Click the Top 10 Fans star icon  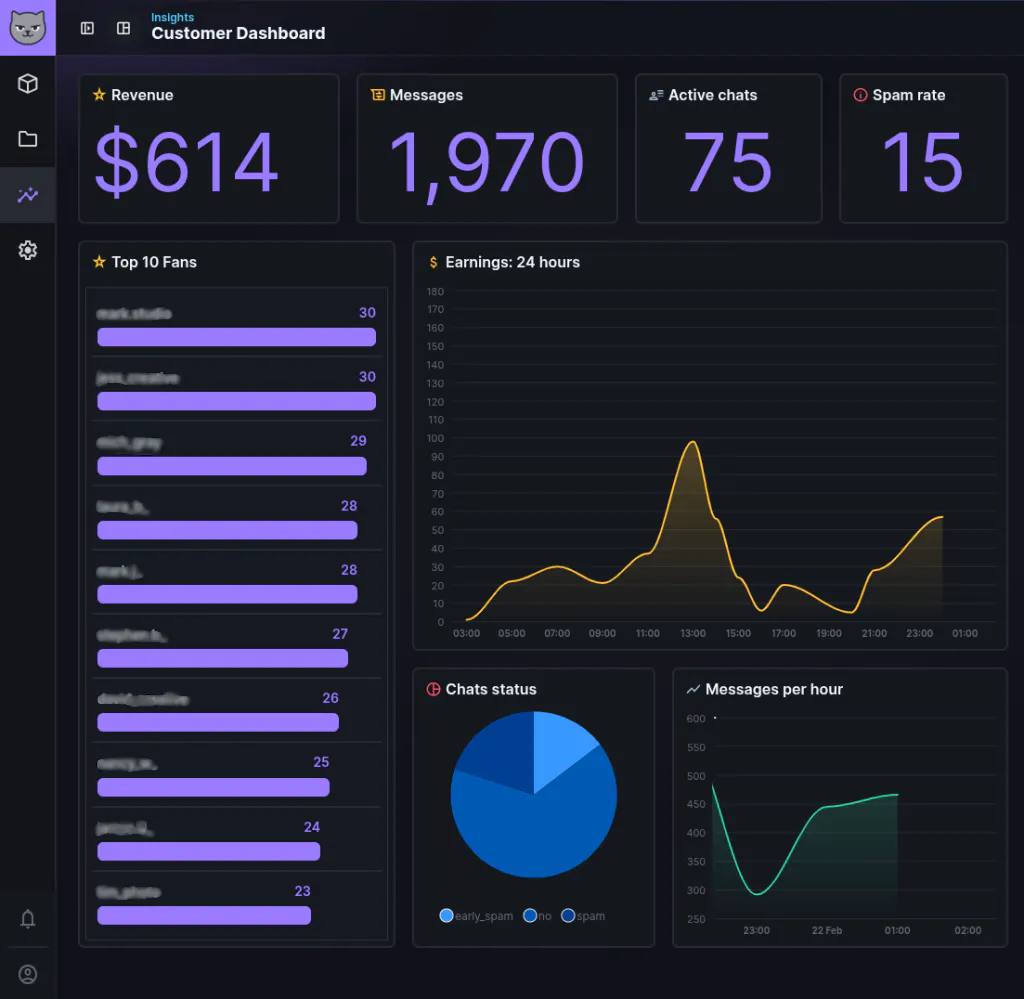[99, 262]
